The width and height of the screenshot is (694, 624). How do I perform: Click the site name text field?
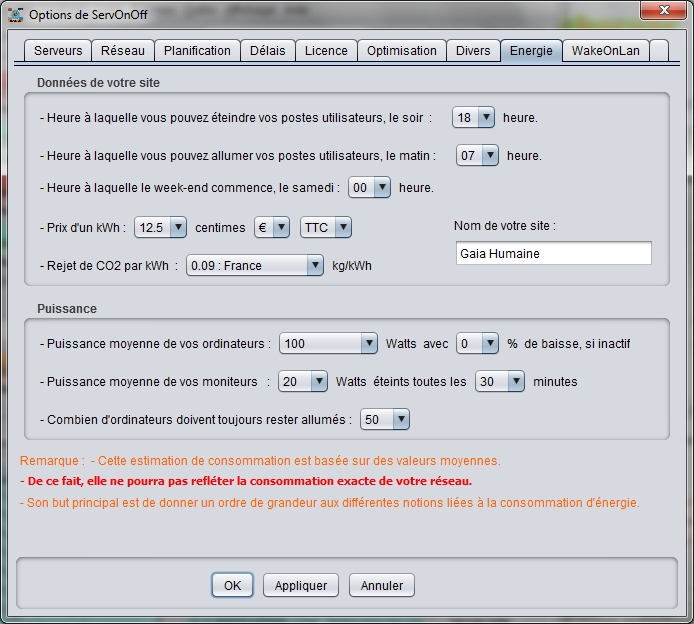[552, 254]
